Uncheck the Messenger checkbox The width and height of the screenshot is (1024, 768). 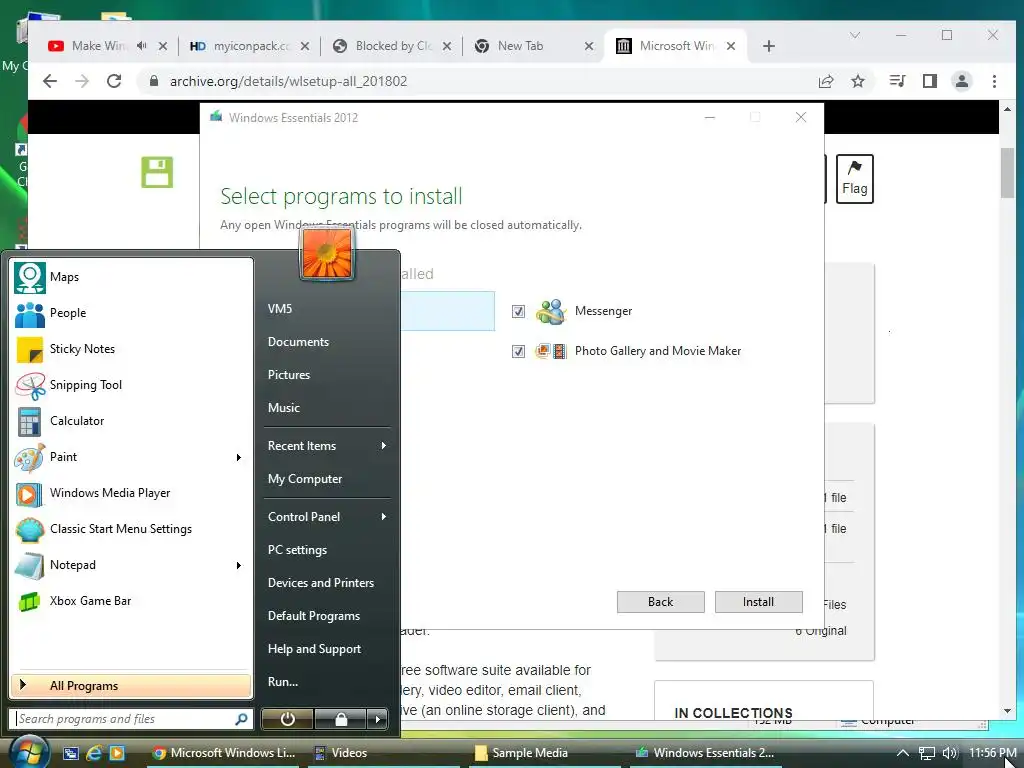pyautogui.click(x=519, y=312)
